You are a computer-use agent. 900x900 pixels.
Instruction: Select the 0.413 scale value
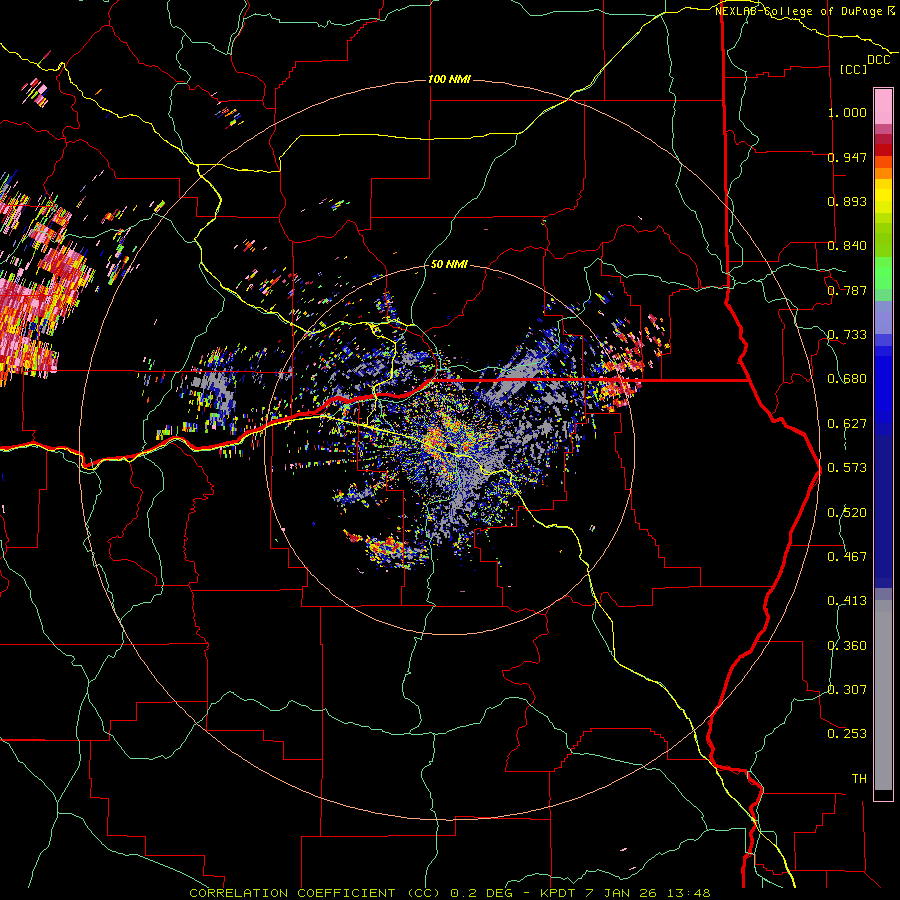[847, 601]
